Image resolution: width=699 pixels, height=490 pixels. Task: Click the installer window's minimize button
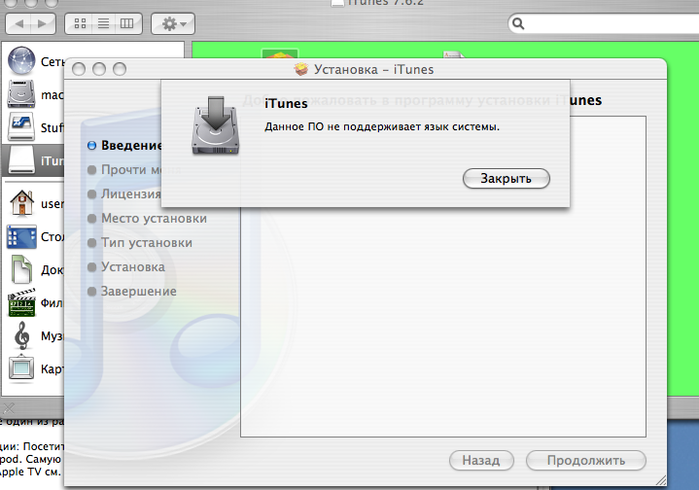click(99, 69)
